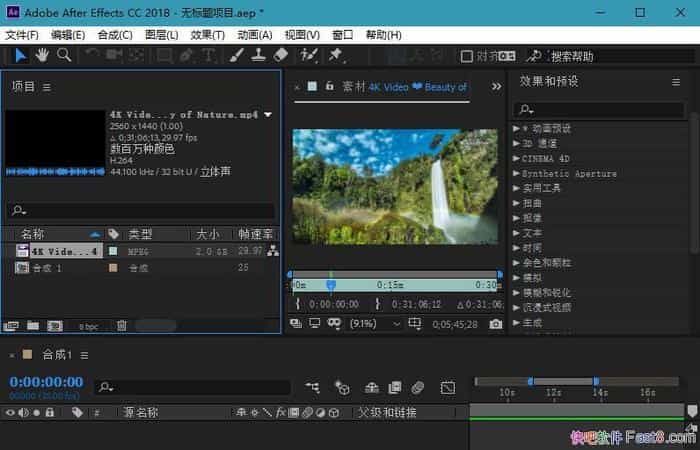Expand the Synthetic Aperture effects category
The width and height of the screenshot is (700, 450).
point(517,173)
